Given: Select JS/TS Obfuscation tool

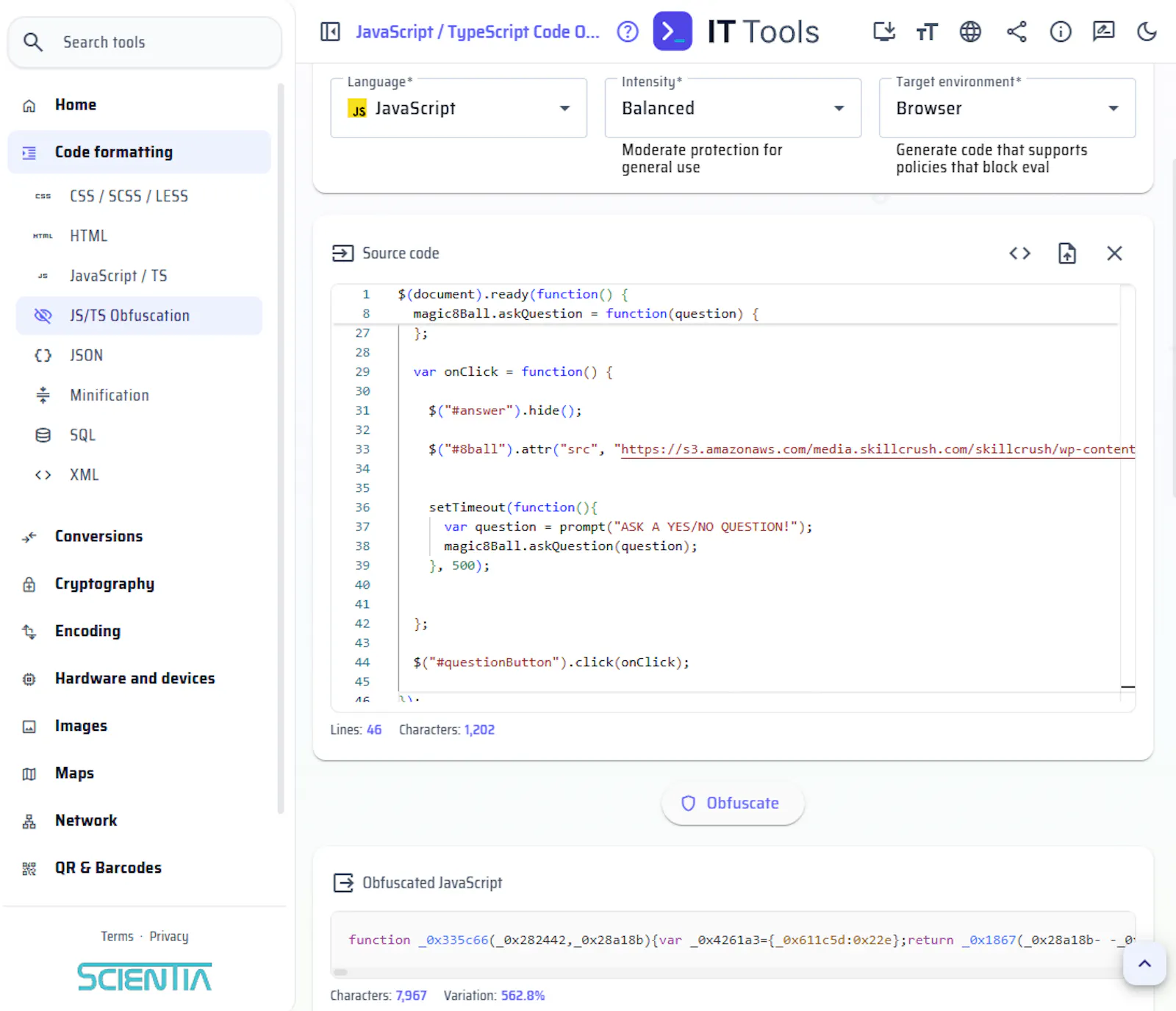Looking at the screenshot, I should click(139, 315).
